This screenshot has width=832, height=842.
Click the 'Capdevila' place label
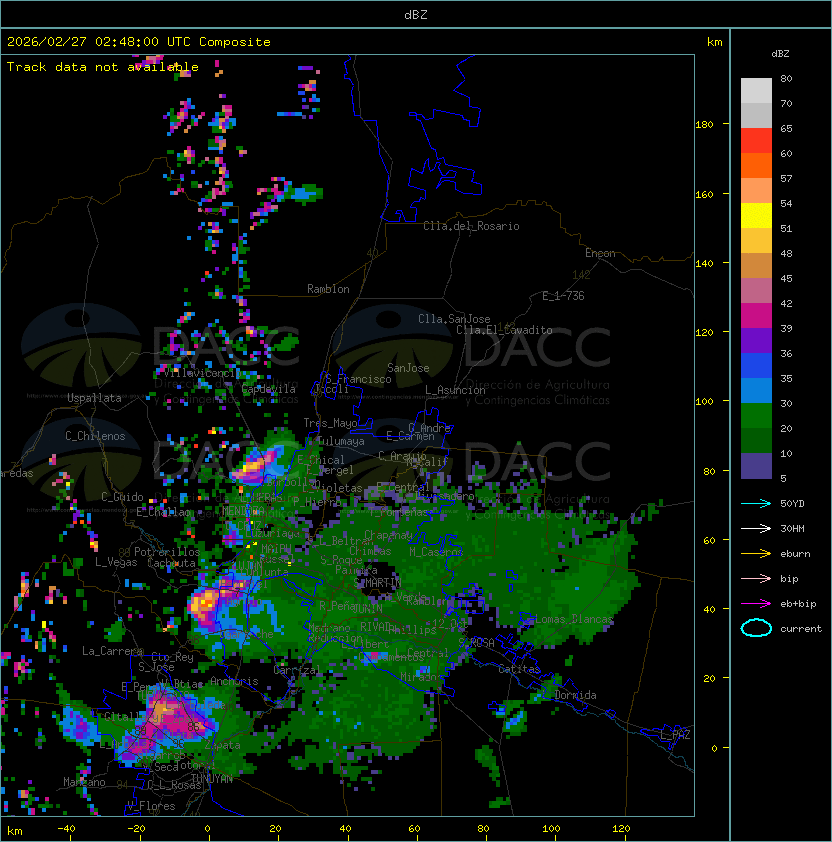click(269, 389)
